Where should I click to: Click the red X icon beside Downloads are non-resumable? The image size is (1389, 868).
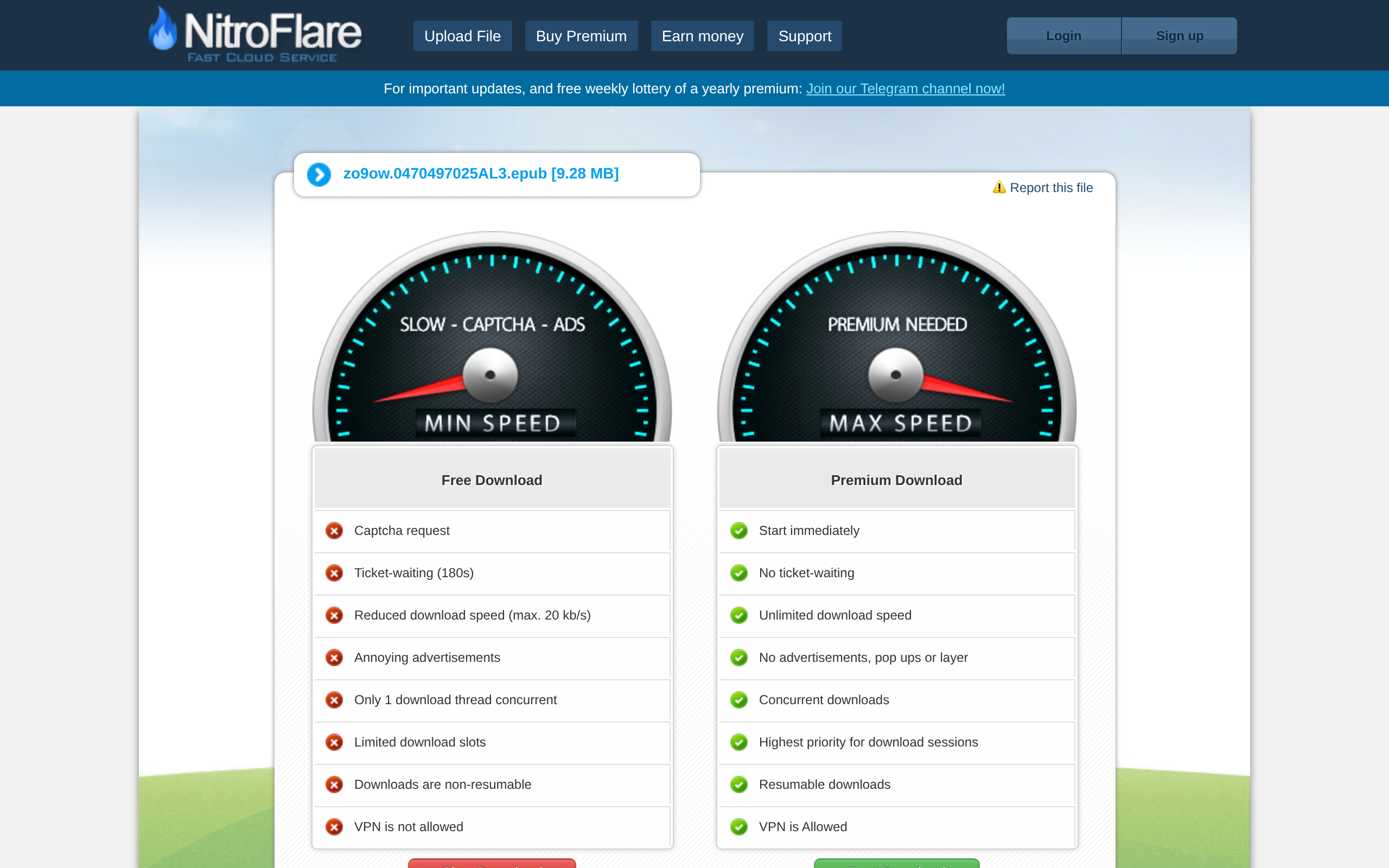pos(334,784)
